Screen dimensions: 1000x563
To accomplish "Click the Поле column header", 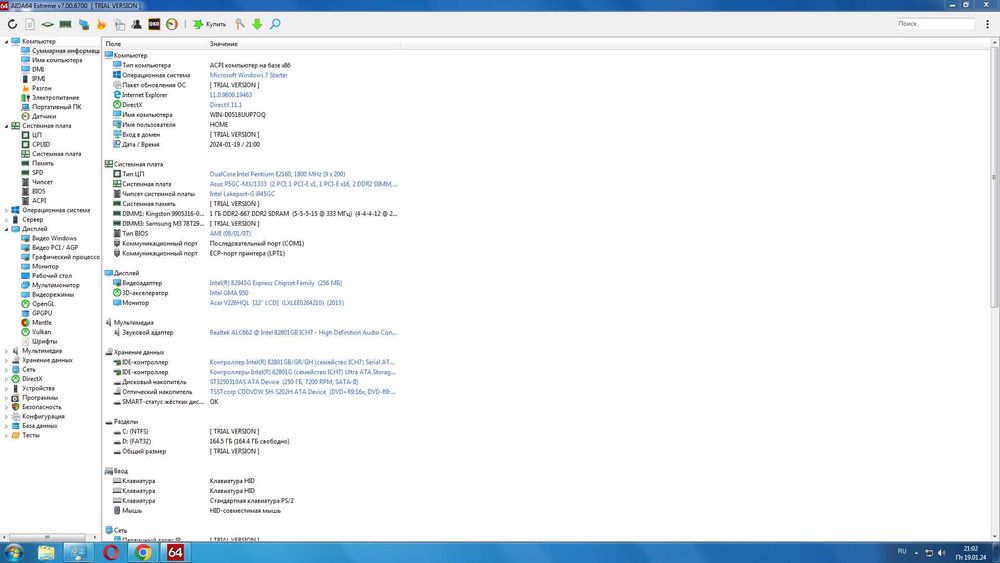I will click(x=155, y=44).
